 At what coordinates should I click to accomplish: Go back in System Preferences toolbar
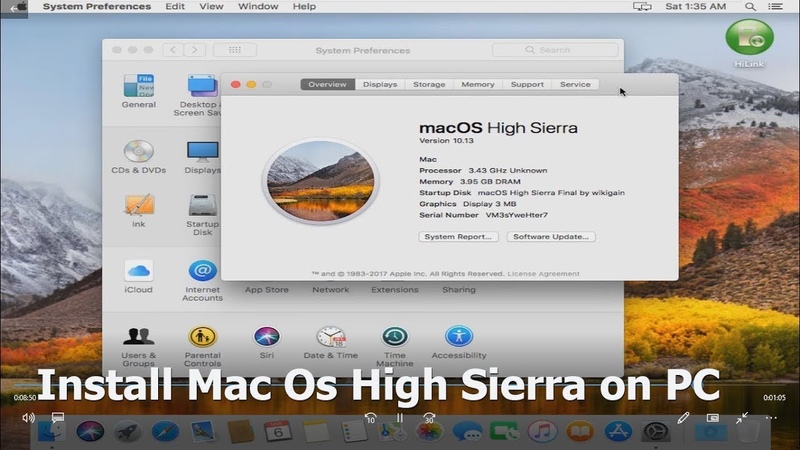coord(173,50)
